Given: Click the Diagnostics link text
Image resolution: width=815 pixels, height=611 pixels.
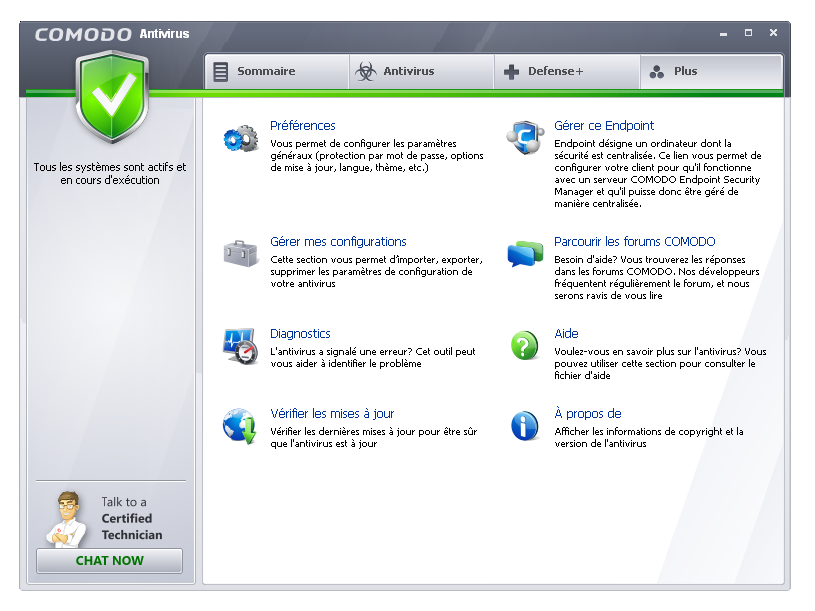Looking at the screenshot, I should click(300, 334).
